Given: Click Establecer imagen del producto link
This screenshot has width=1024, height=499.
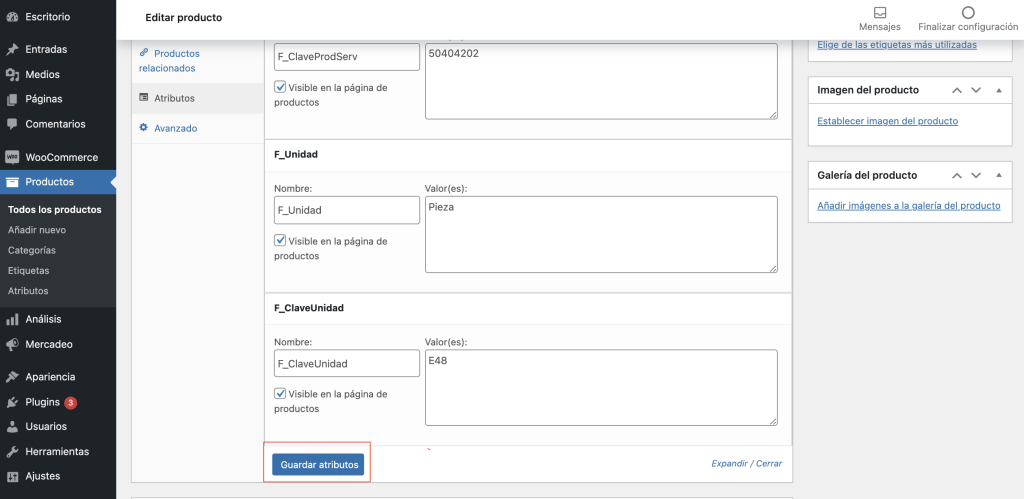Looking at the screenshot, I should pos(888,121).
